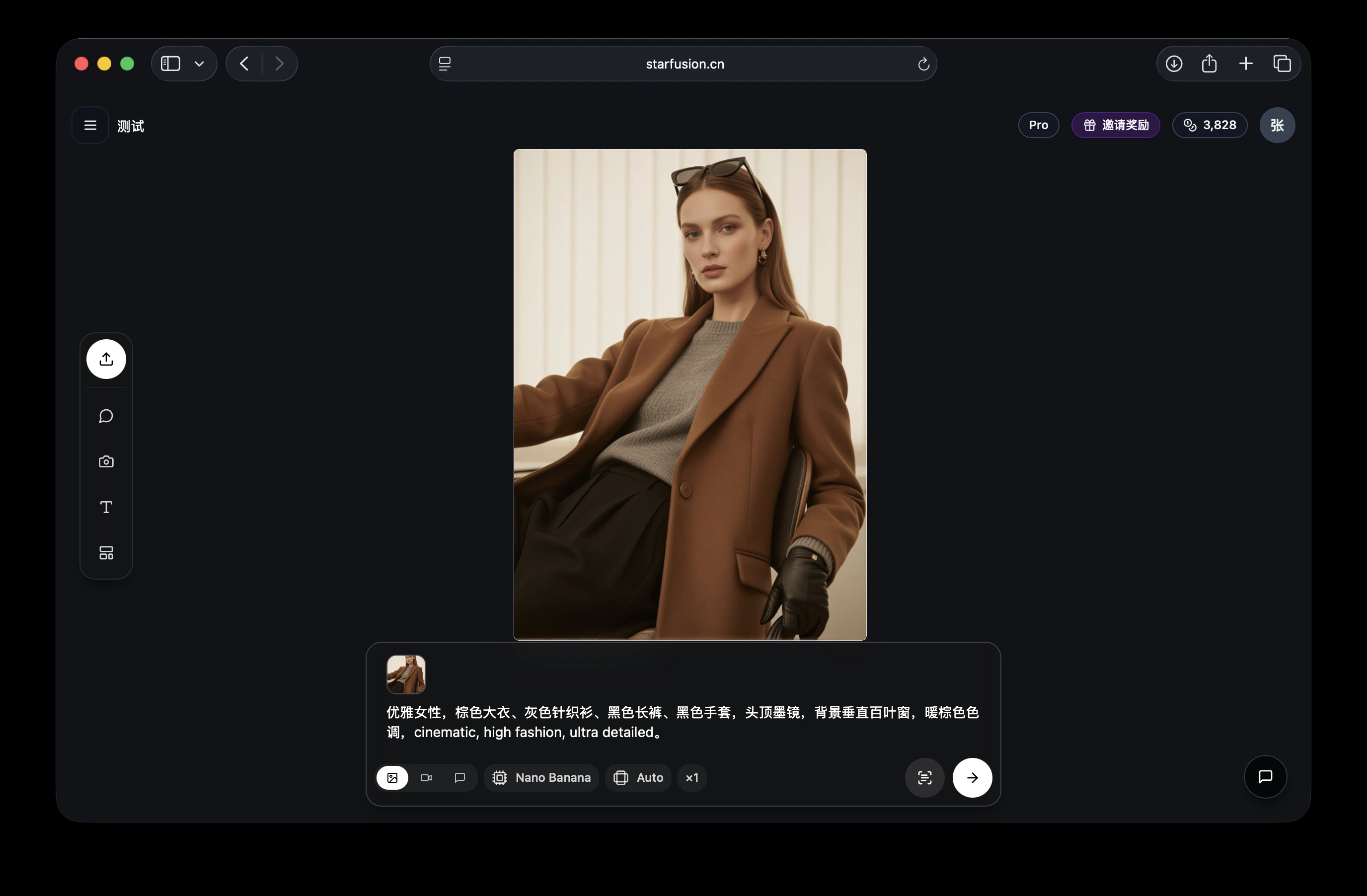
Task: Click the upload icon in left toolbar
Action: pos(106,359)
